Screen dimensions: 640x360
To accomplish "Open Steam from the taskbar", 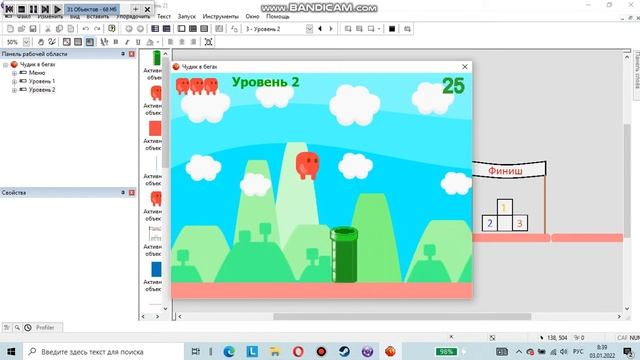I will 344,351.
